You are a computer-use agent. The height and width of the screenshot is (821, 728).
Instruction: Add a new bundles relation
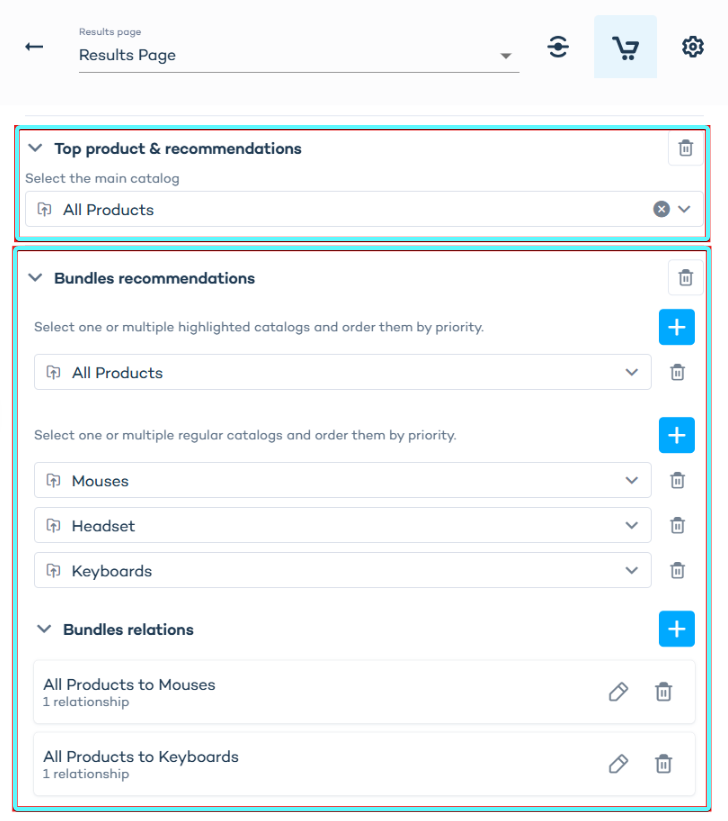677,629
